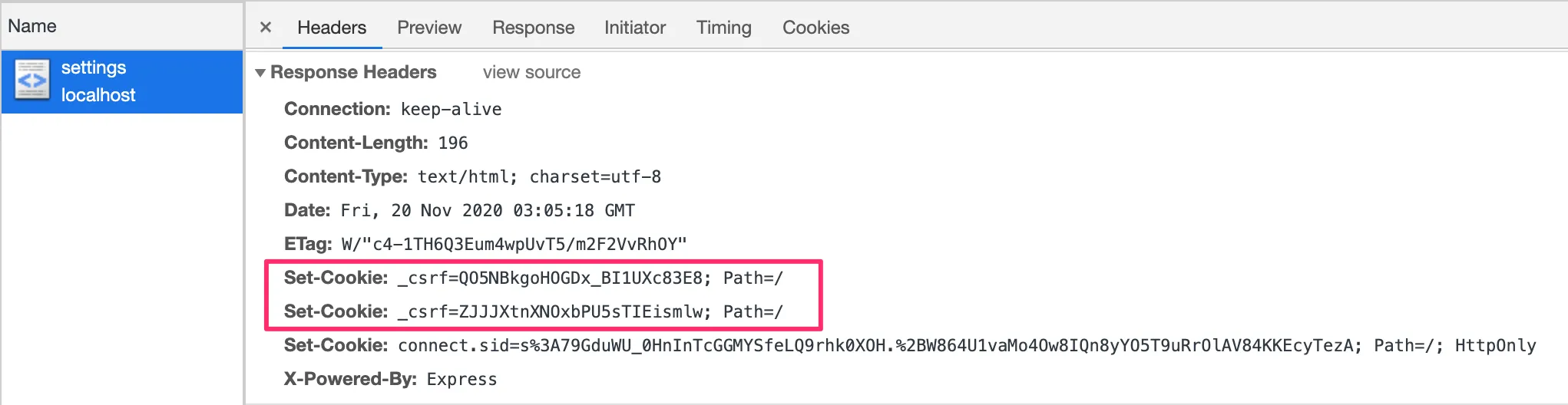The image size is (1568, 405).
Task: Click the Content-Type text/html header row
Action: (x=472, y=176)
